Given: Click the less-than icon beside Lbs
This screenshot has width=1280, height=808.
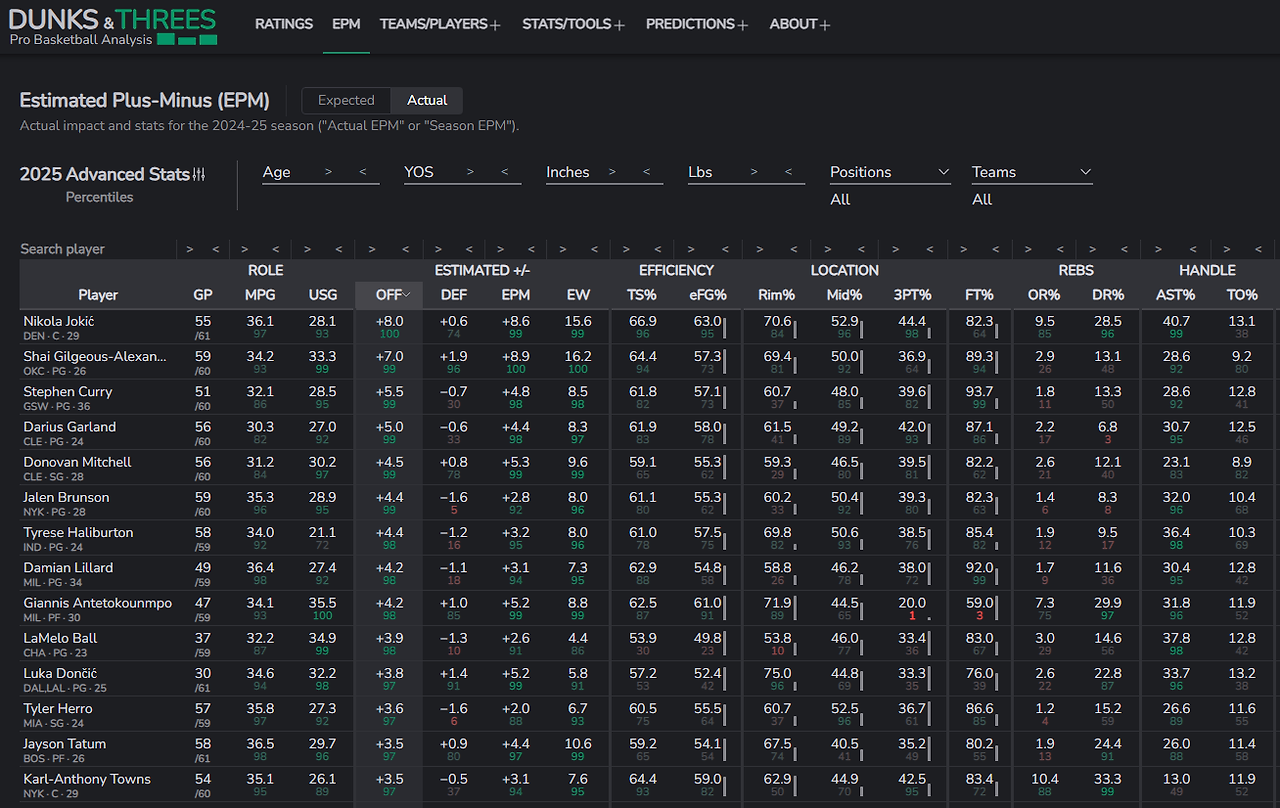Looking at the screenshot, I should [789, 172].
